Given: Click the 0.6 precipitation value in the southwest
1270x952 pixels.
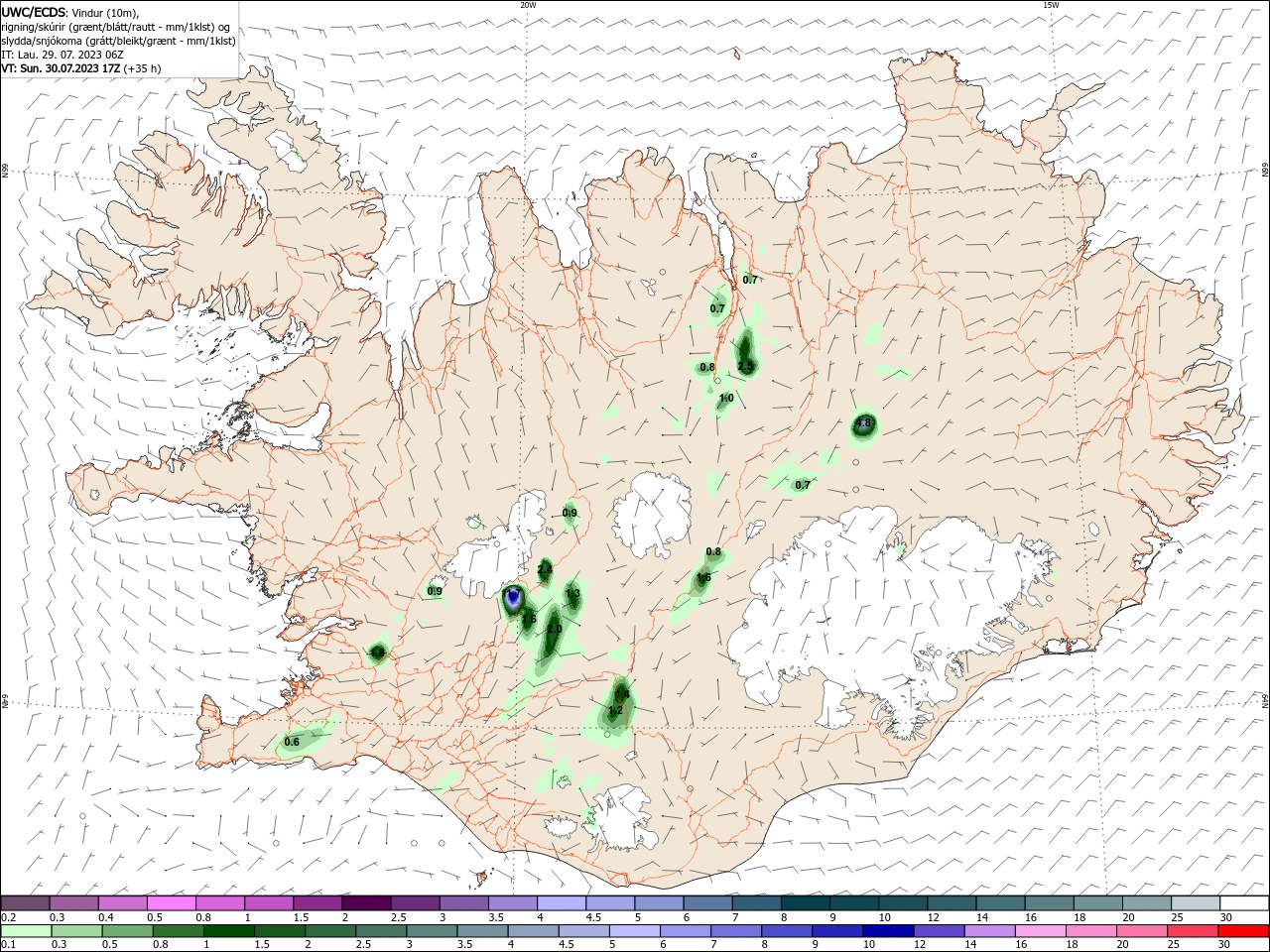Looking at the screenshot, I should 292,742.
